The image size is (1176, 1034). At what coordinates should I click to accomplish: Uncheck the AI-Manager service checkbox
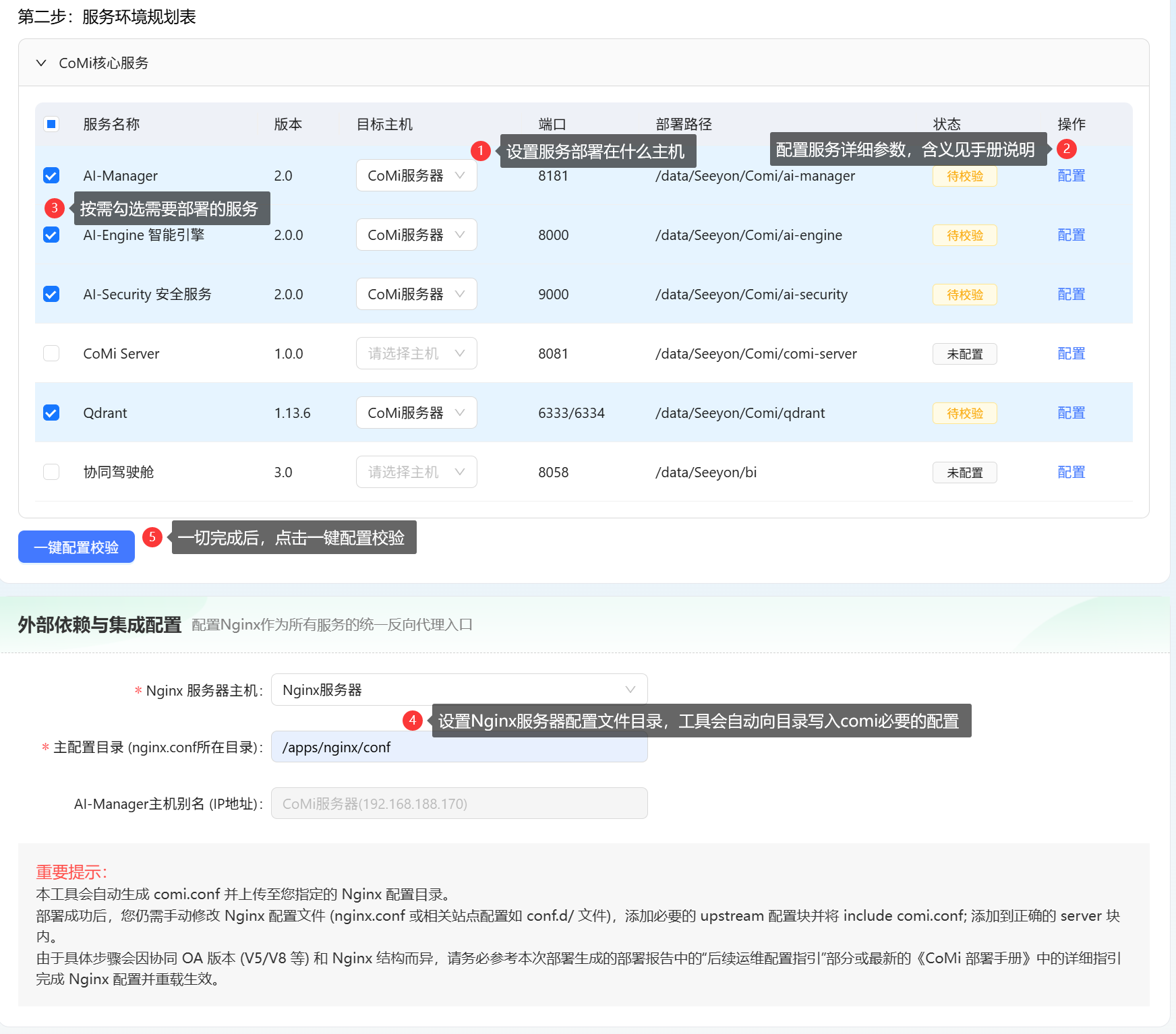51,176
